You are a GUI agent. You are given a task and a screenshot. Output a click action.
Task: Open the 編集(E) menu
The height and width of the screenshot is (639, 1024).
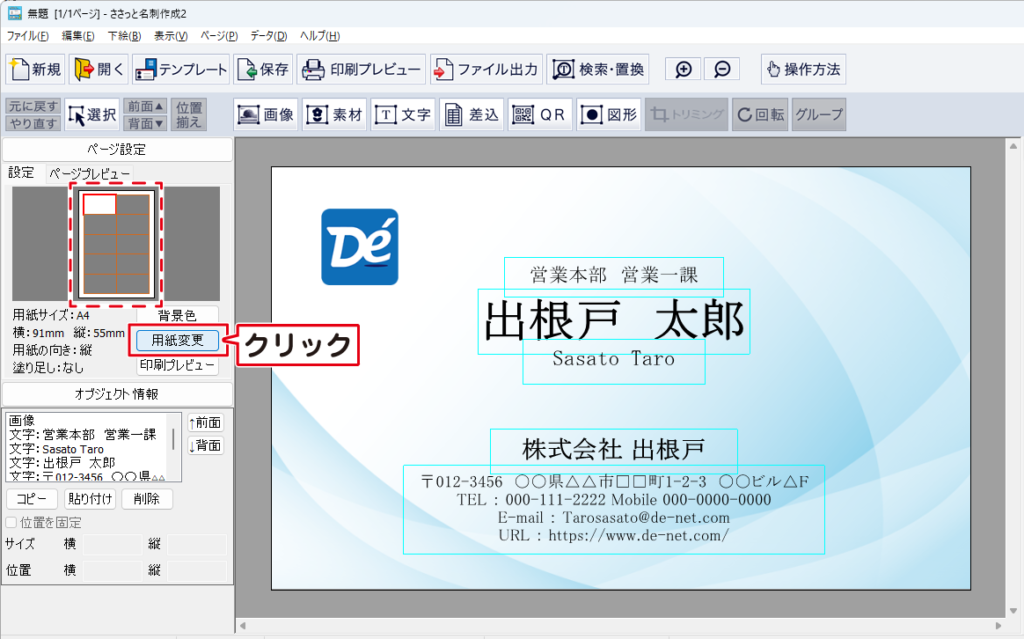click(78, 36)
